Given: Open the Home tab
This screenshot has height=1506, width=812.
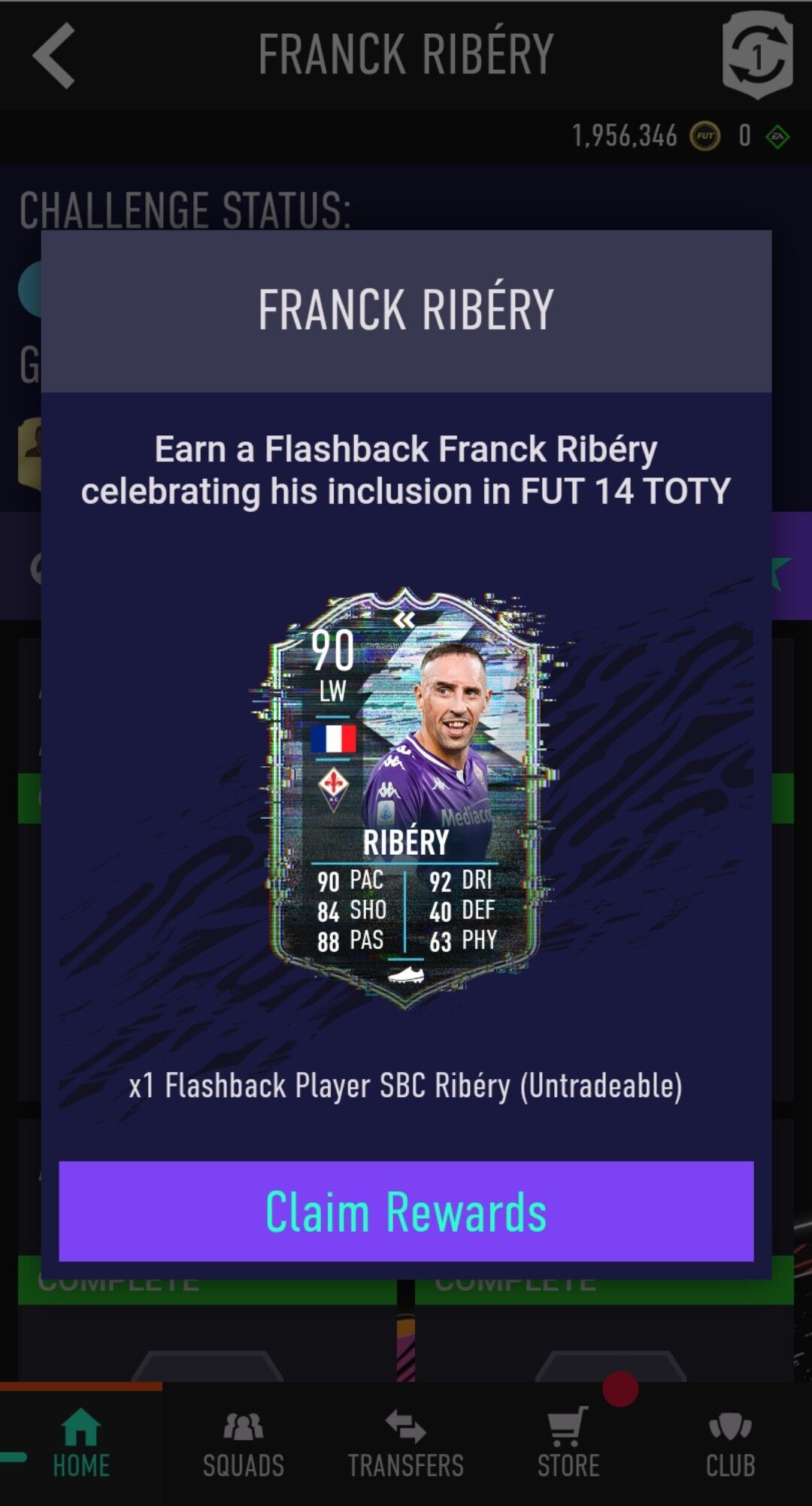Looking at the screenshot, I should (81, 1444).
